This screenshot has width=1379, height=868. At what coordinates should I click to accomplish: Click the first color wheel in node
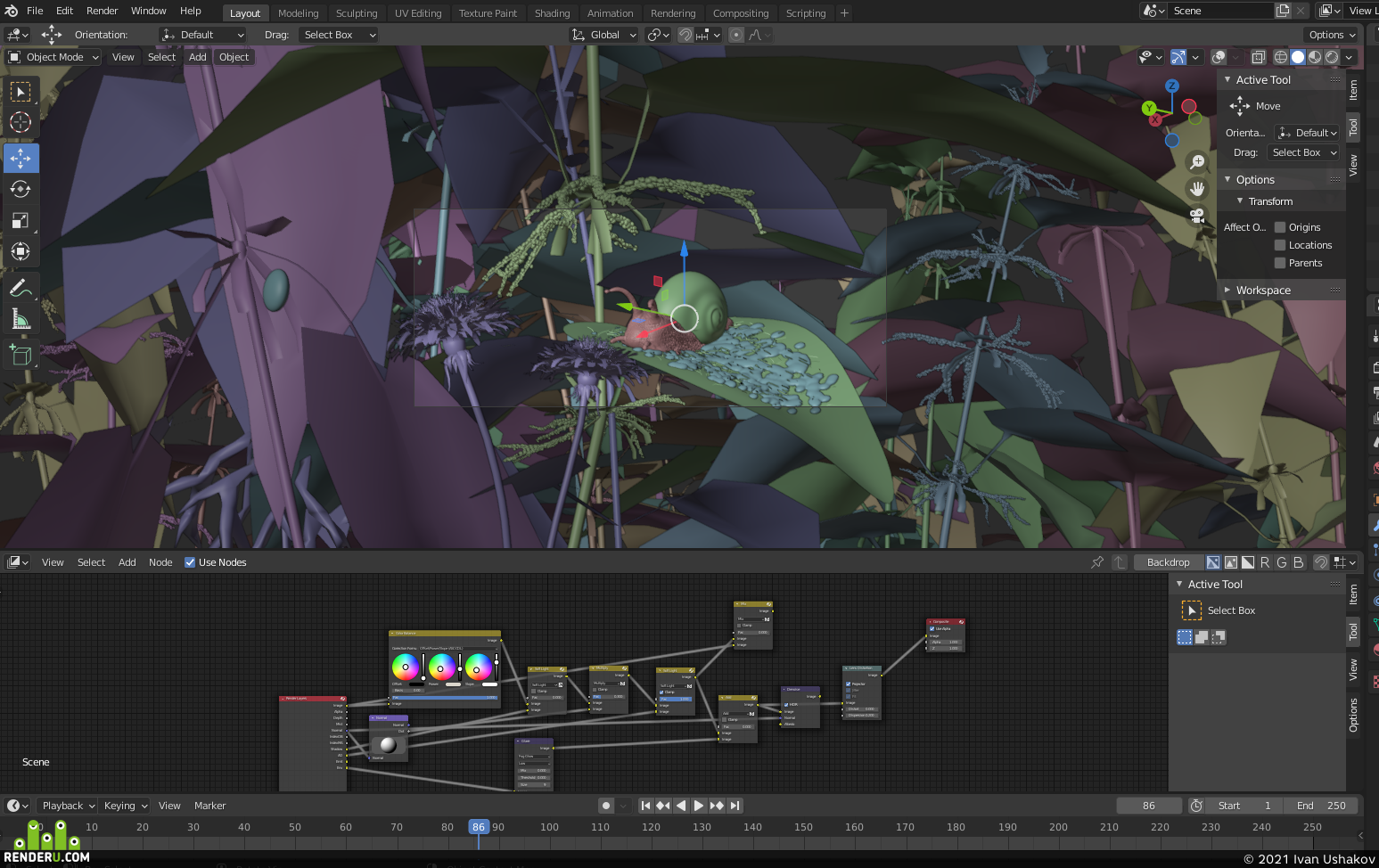click(x=406, y=667)
